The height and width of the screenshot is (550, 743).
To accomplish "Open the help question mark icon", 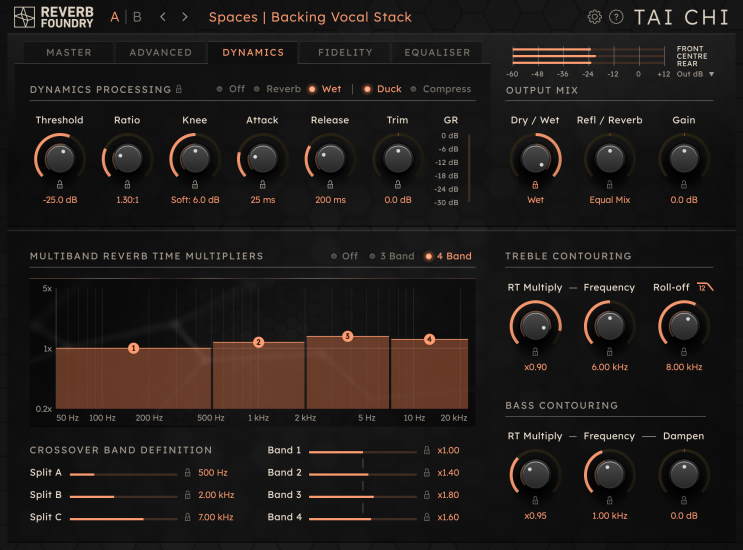I will click(616, 17).
